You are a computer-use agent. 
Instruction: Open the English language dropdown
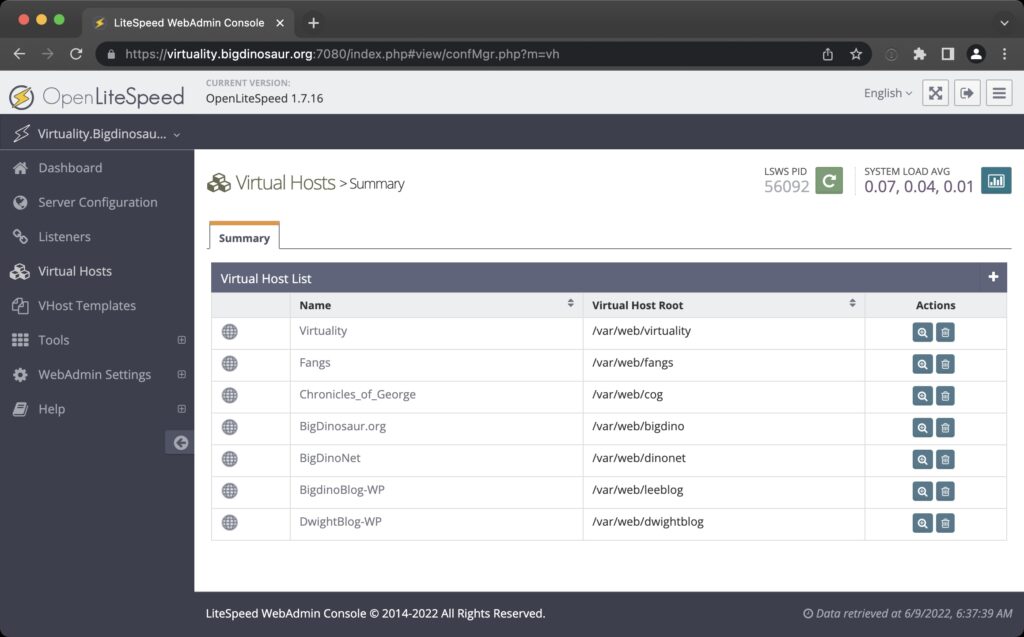(x=886, y=92)
